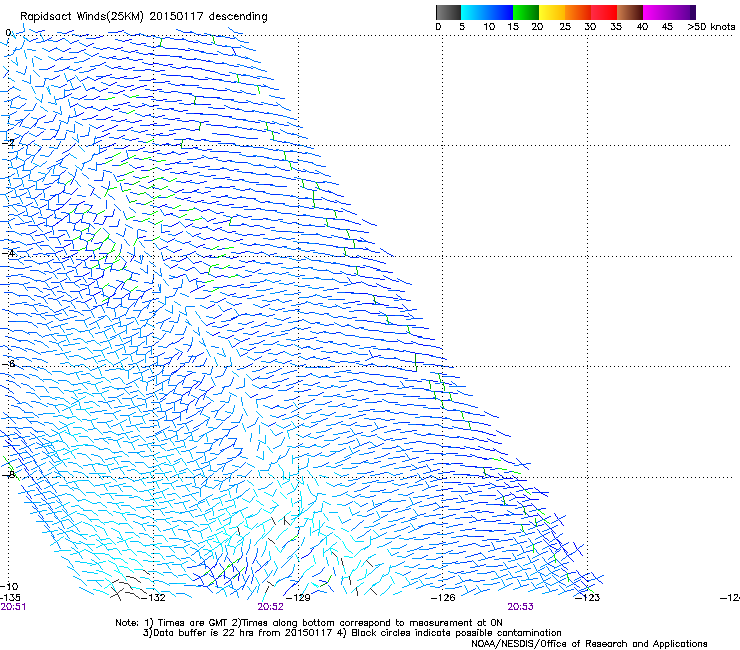Click the title 'Rapidscat Winds(25KM) 20150117 descending'

(x=144, y=17)
